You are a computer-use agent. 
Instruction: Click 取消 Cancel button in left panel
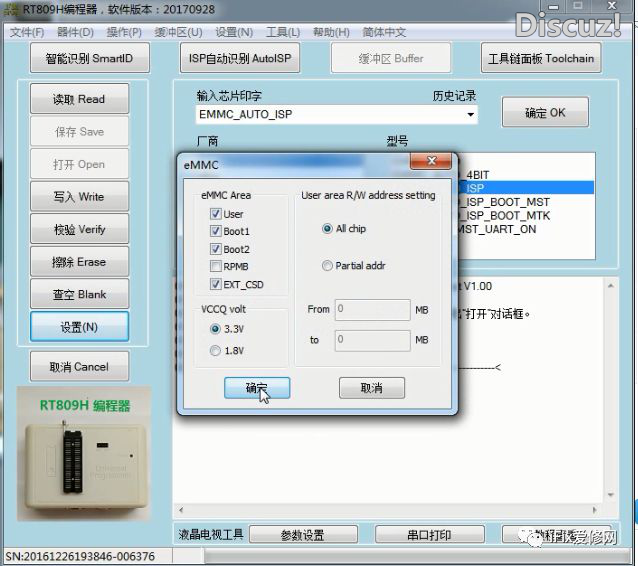click(79, 367)
